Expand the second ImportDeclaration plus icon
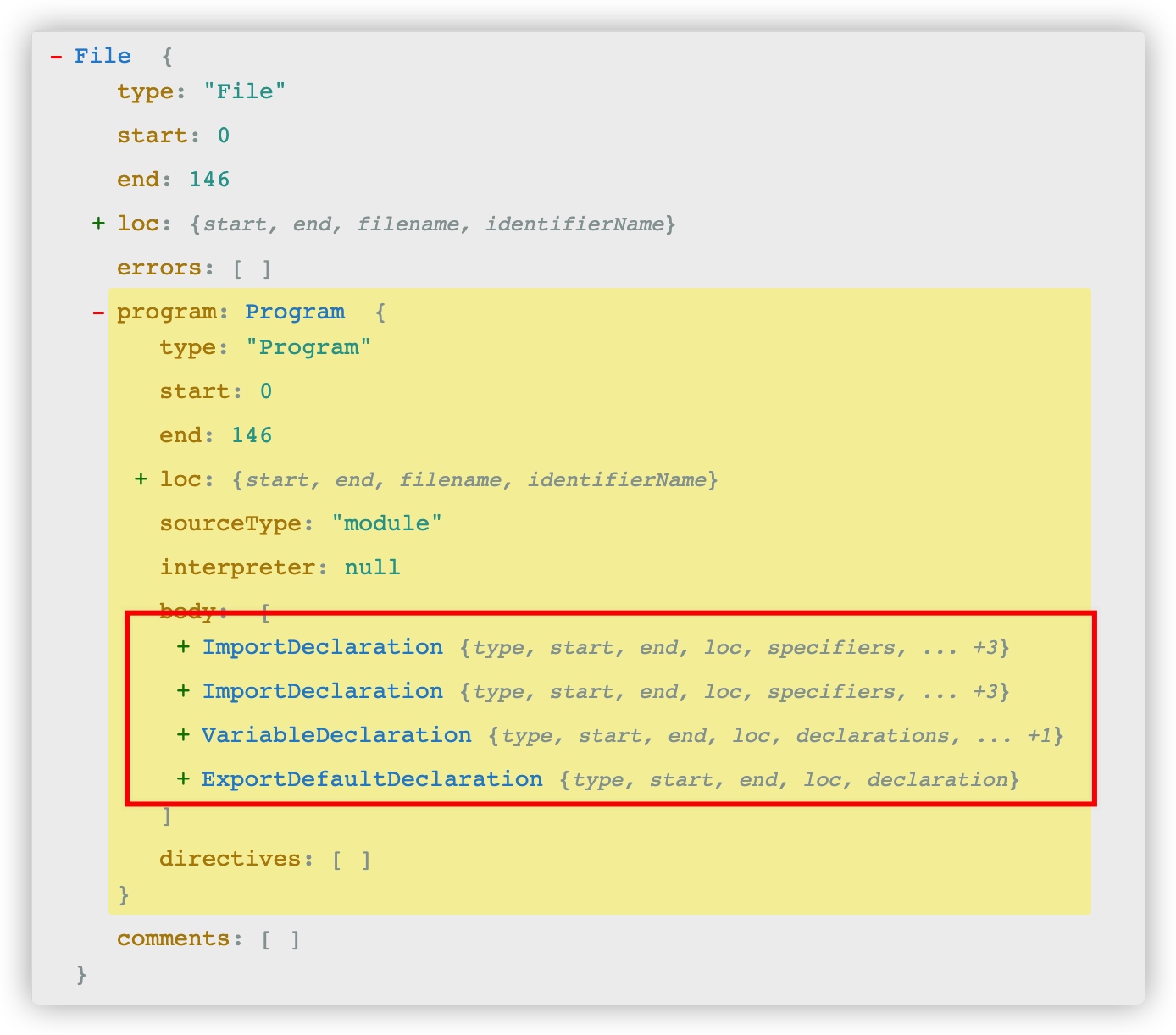1176x1035 pixels. coord(183,691)
